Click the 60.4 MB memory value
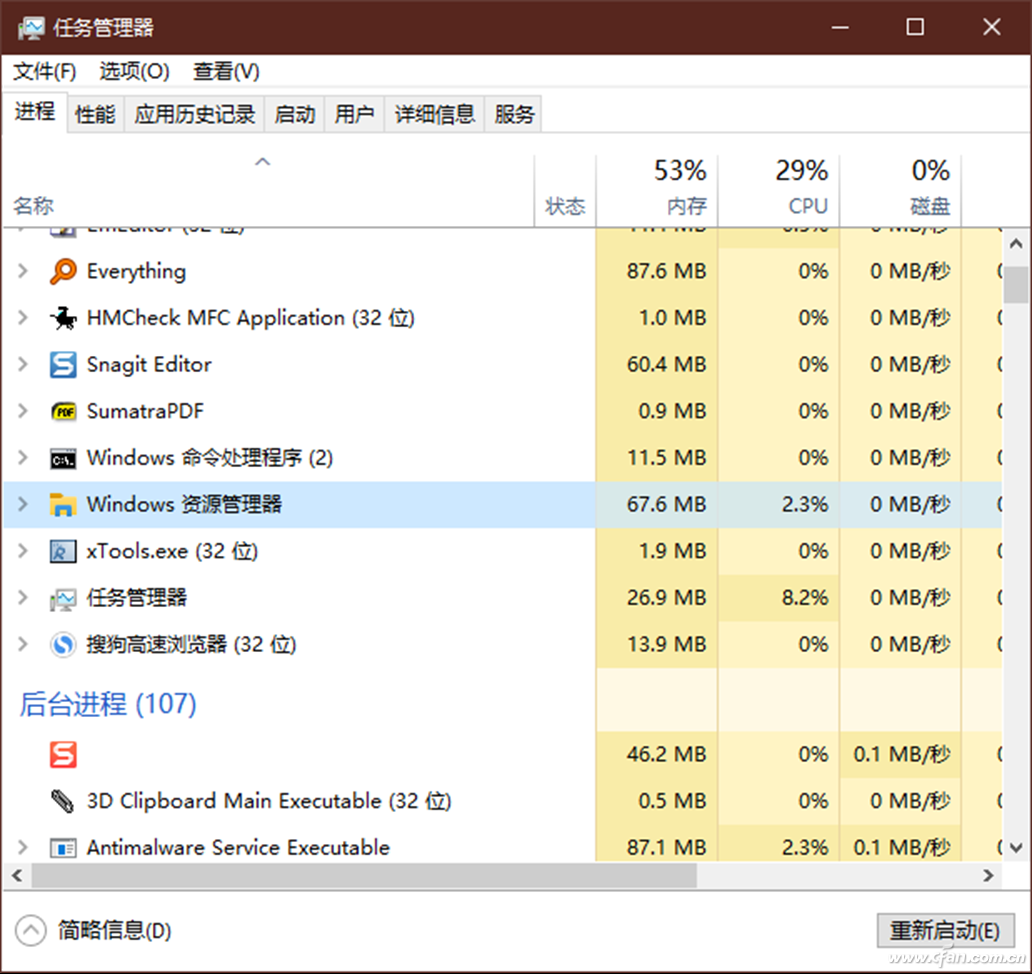The width and height of the screenshot is (1032, 974). 667,365
